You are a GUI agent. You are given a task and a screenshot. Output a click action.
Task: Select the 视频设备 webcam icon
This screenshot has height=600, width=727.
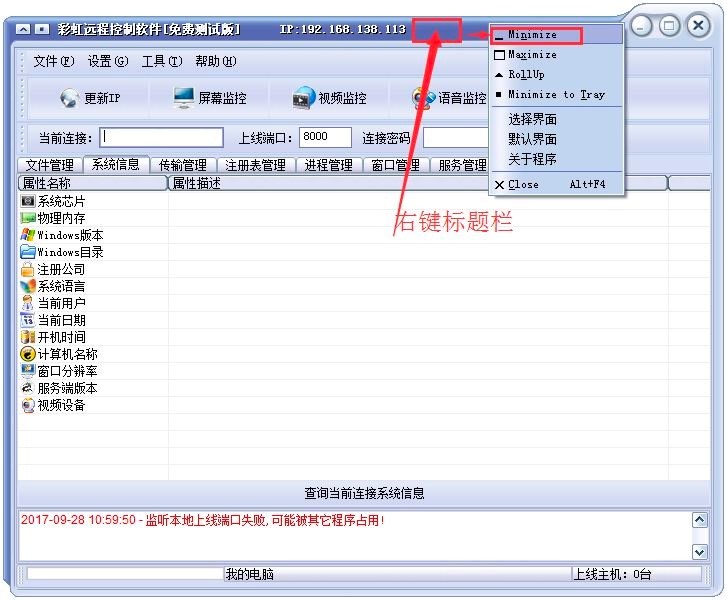click(x=28, y=405)
